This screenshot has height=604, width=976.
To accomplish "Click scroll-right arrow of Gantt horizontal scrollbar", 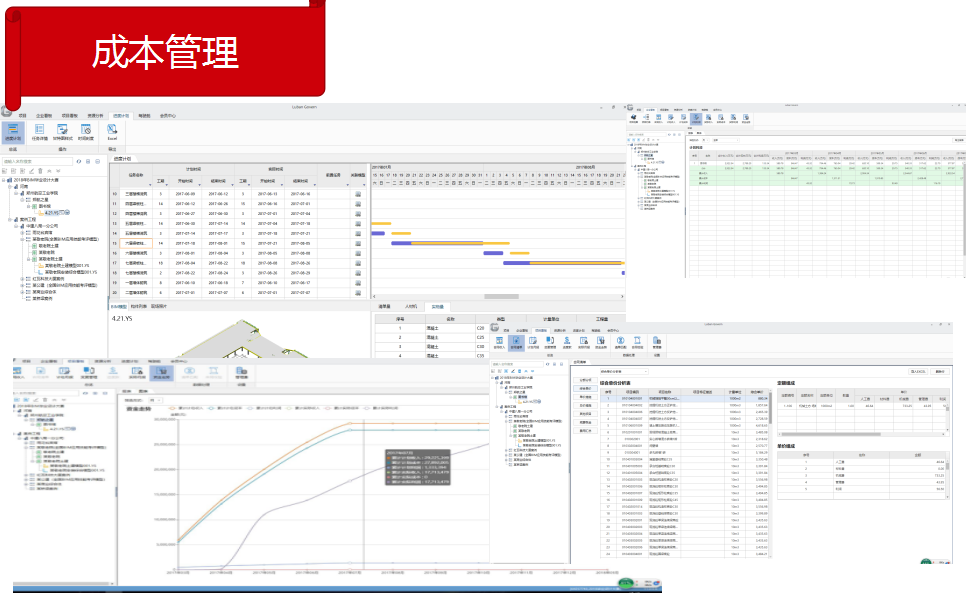I will pos(622,297).
